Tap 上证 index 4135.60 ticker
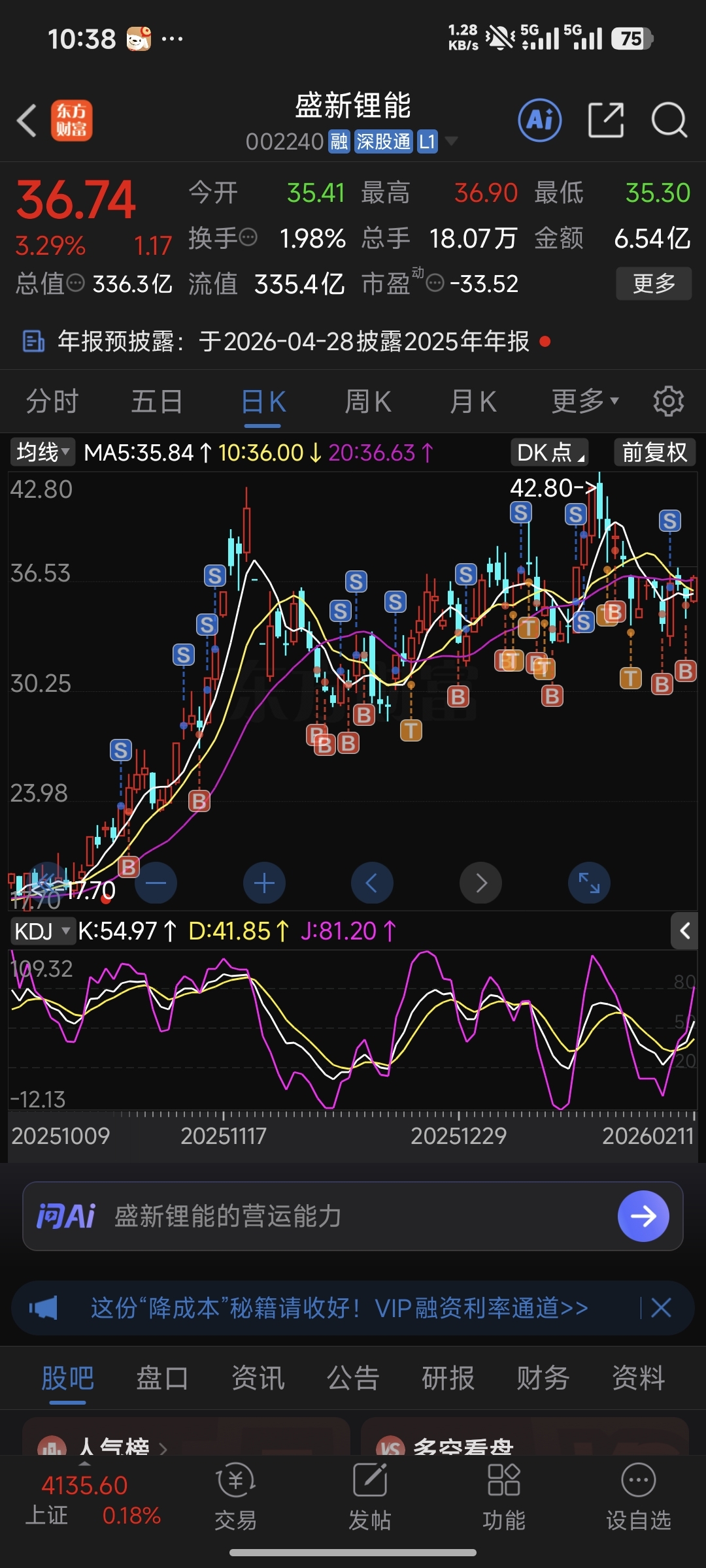Screen dimensions: 706x1568 [x=92, y=1500]
